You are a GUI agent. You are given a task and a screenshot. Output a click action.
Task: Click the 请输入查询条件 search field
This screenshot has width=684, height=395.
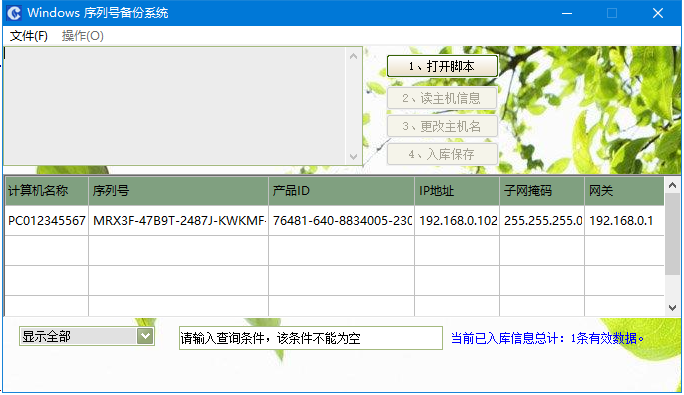(x=311, y=338)
